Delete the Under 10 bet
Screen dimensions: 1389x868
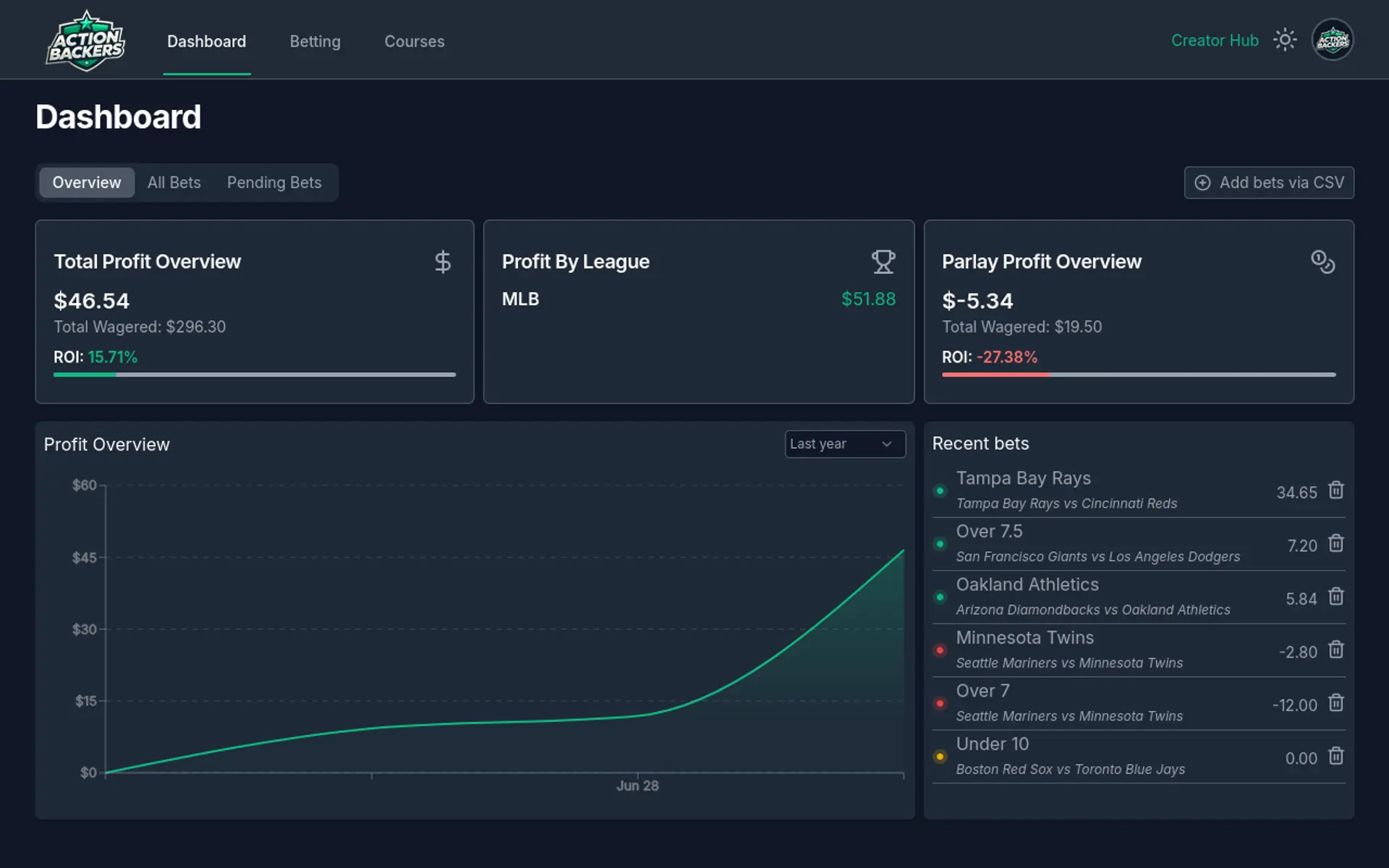(x=1336, y=757)
